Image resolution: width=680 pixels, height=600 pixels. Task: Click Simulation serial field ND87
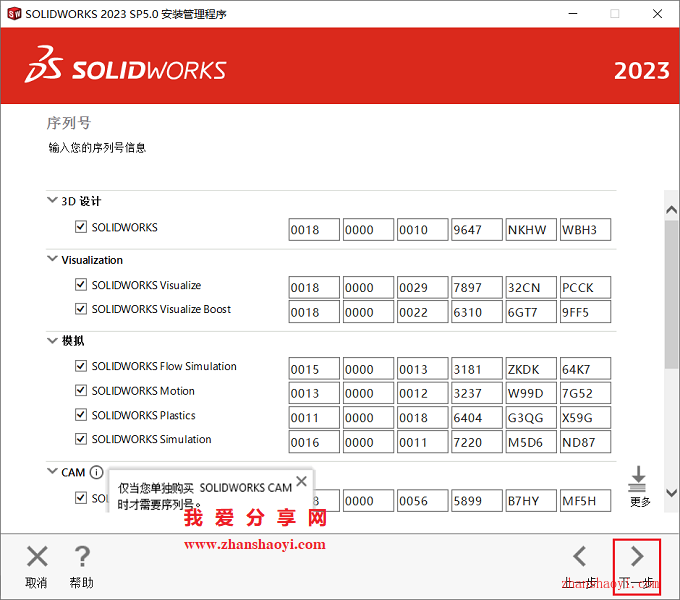pyautogui.click(x=585, y=442)
